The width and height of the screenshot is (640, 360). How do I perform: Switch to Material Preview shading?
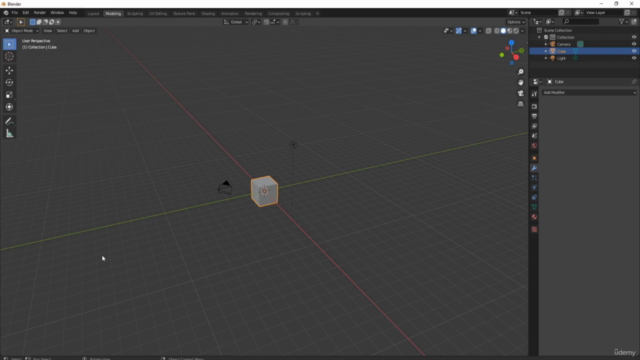510,31
